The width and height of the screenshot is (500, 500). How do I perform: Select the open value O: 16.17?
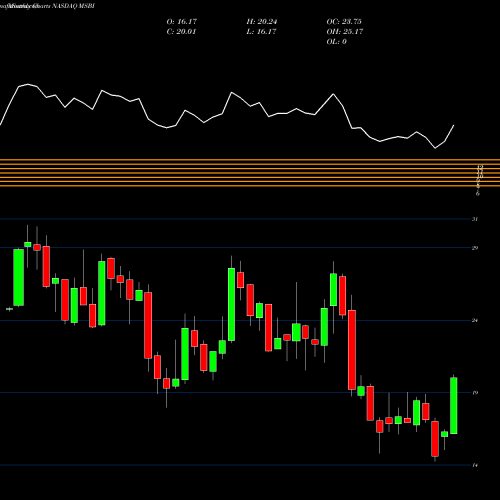[182, 22]
